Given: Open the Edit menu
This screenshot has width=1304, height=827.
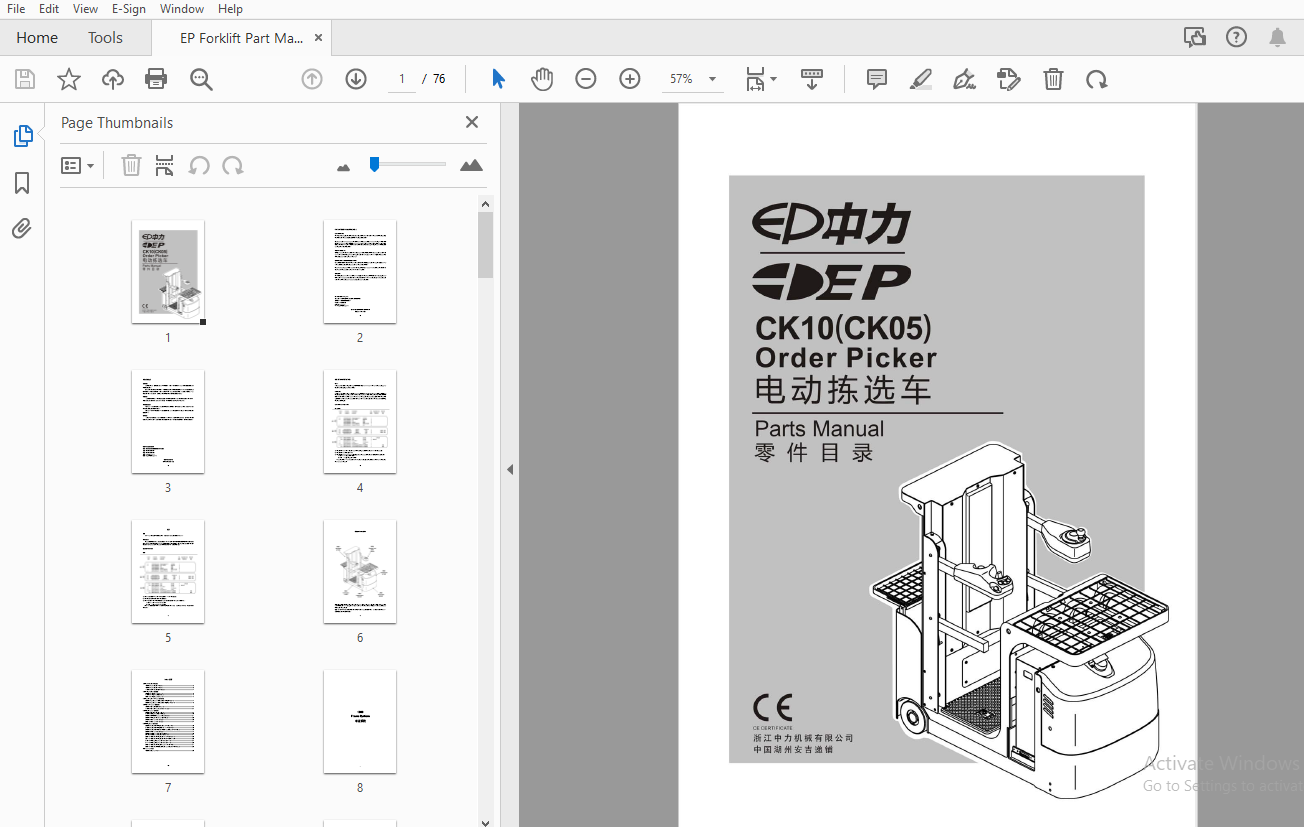Looking at the screenshot, I should pos(49,9).
